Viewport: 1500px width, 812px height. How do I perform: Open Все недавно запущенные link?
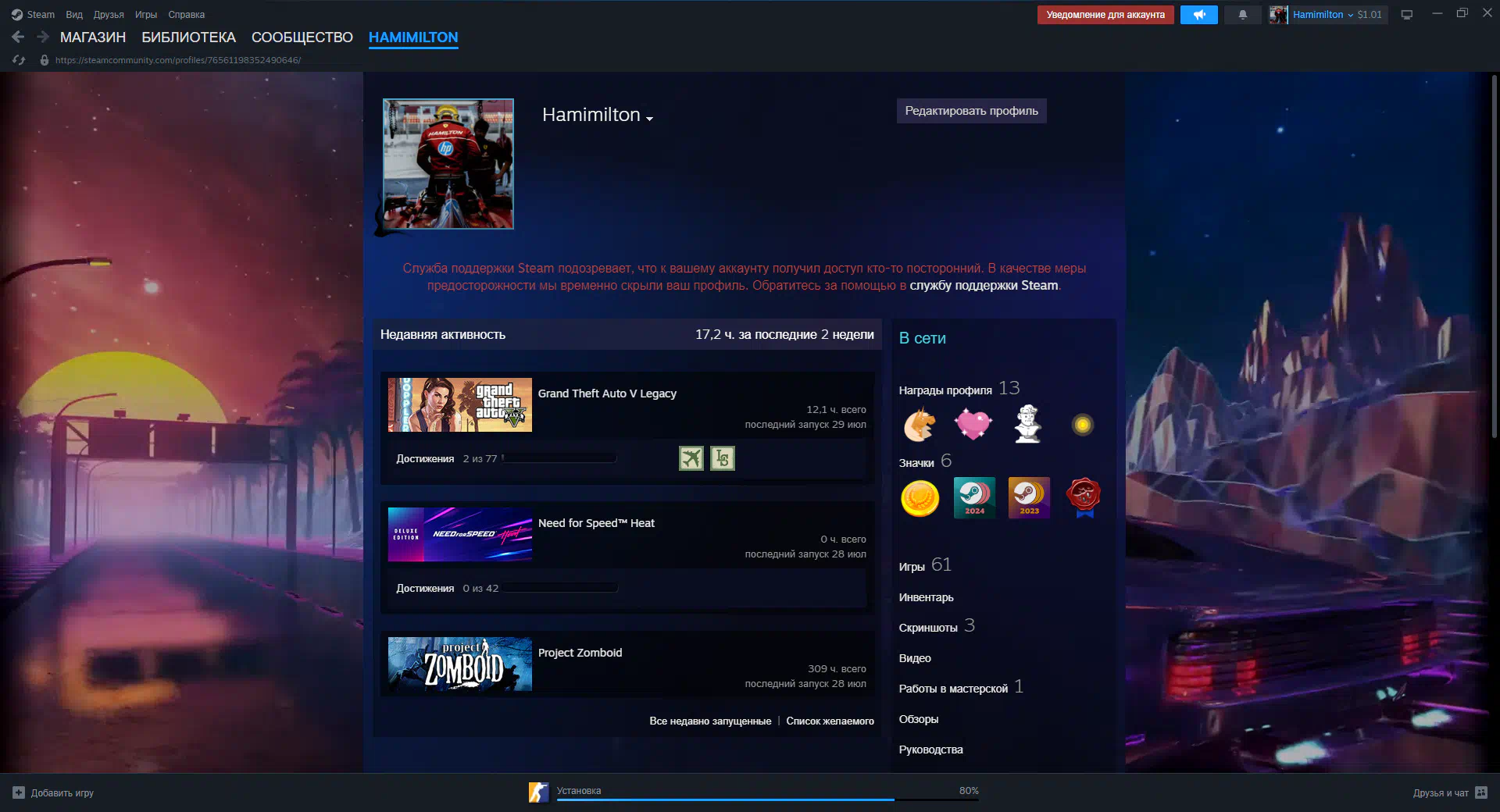(710, 721)
